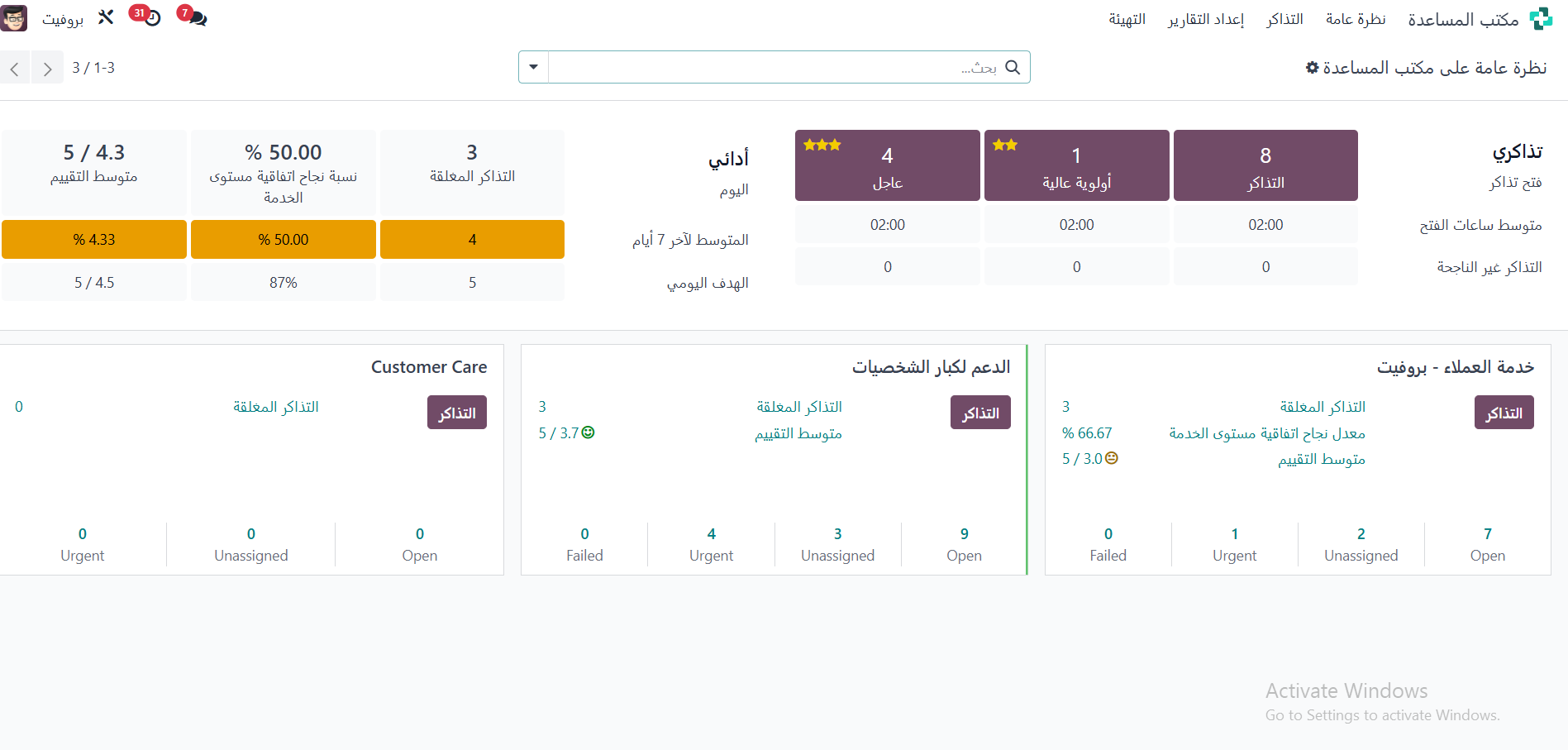Expand the search options dropdown arrow
This screenshot has height=750, width=1568.
point(534,68)
